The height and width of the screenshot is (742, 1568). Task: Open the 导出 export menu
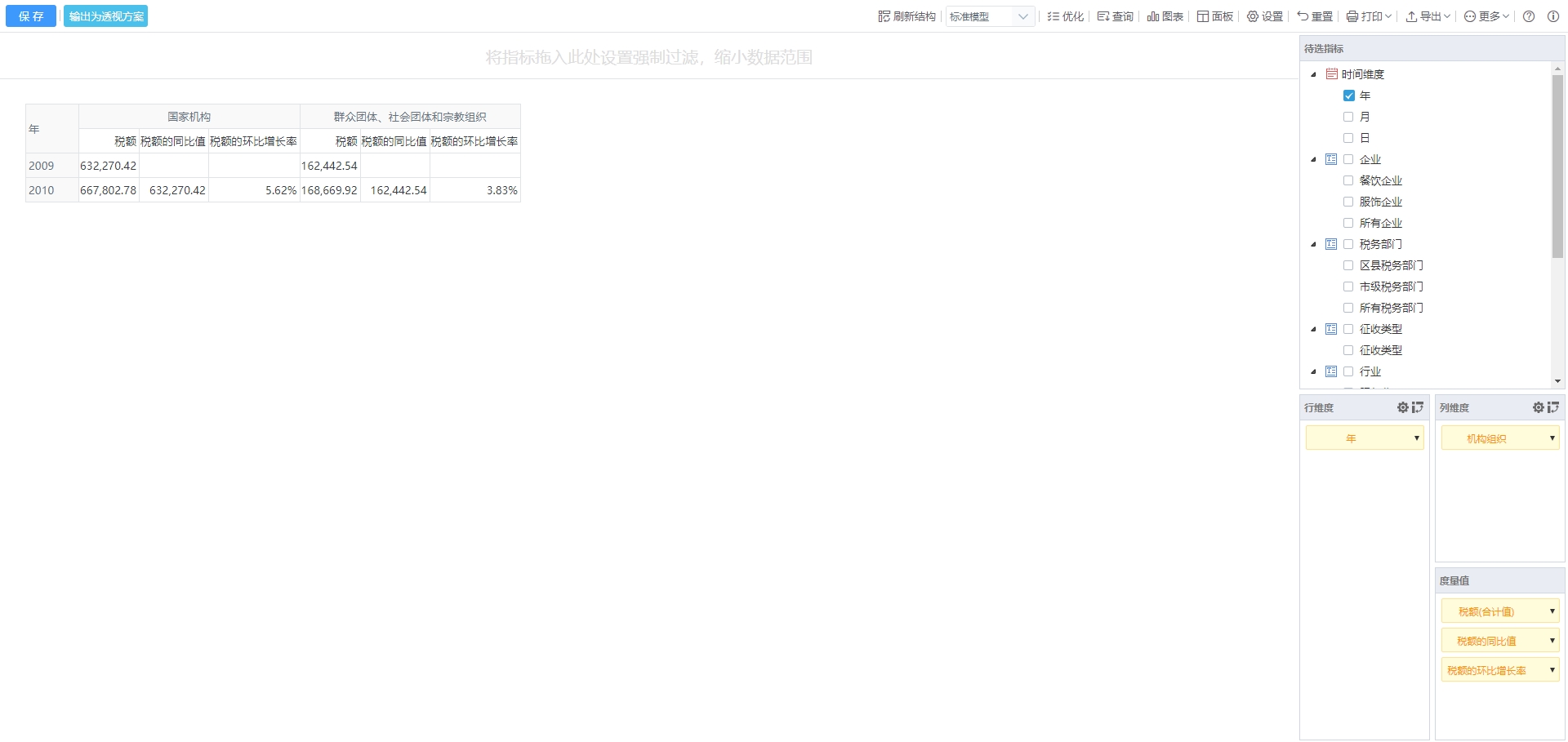click(1427, 16)
